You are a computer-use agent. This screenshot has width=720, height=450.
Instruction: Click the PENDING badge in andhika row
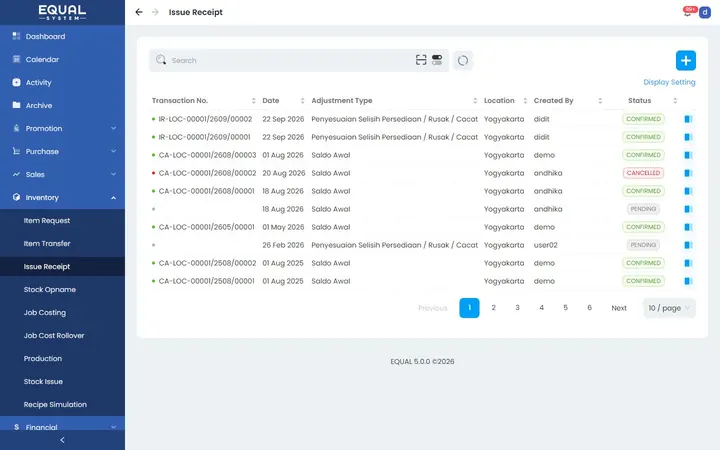coord(643,209)
